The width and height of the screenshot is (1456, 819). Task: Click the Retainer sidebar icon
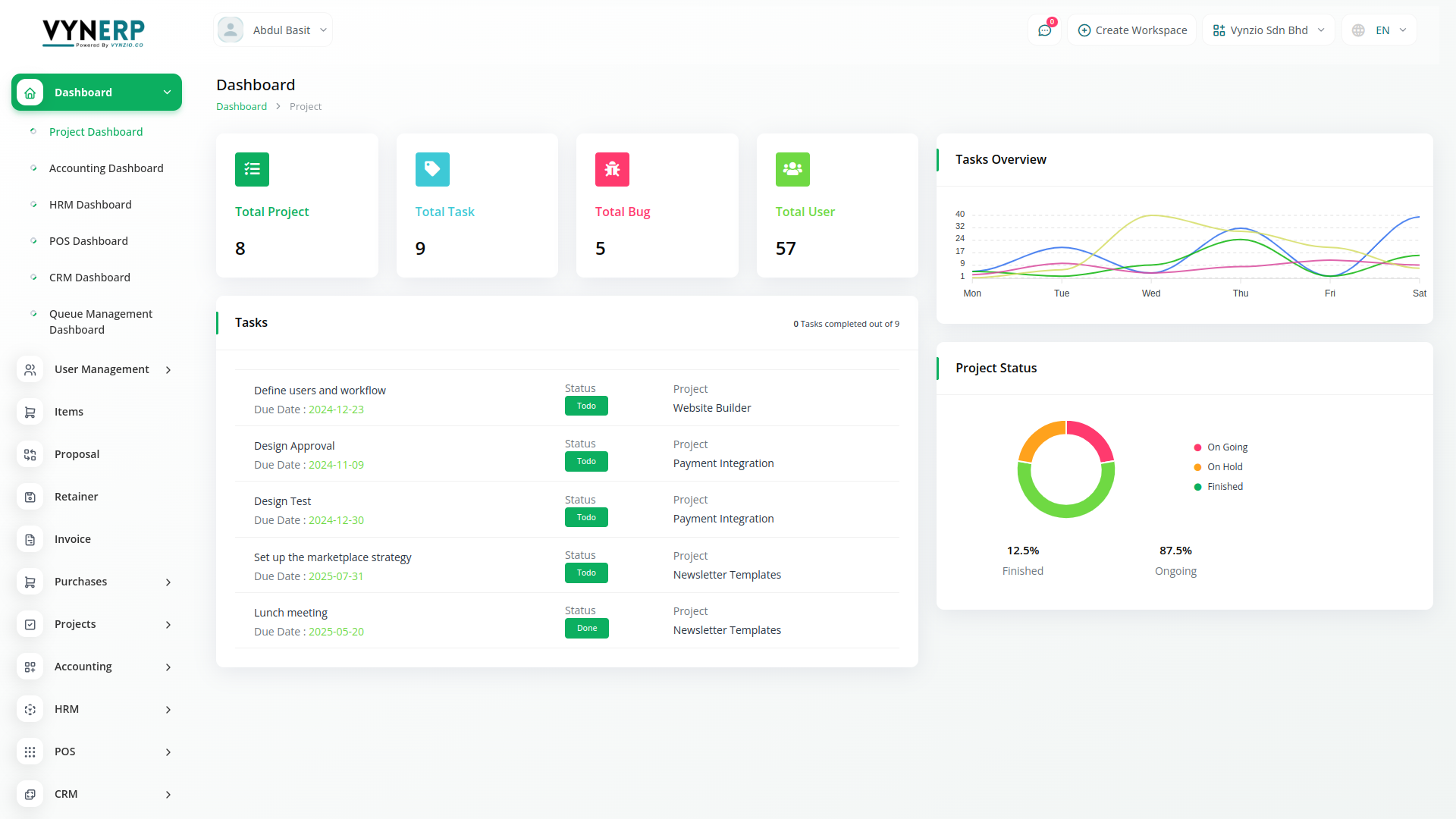click(30, 497)
